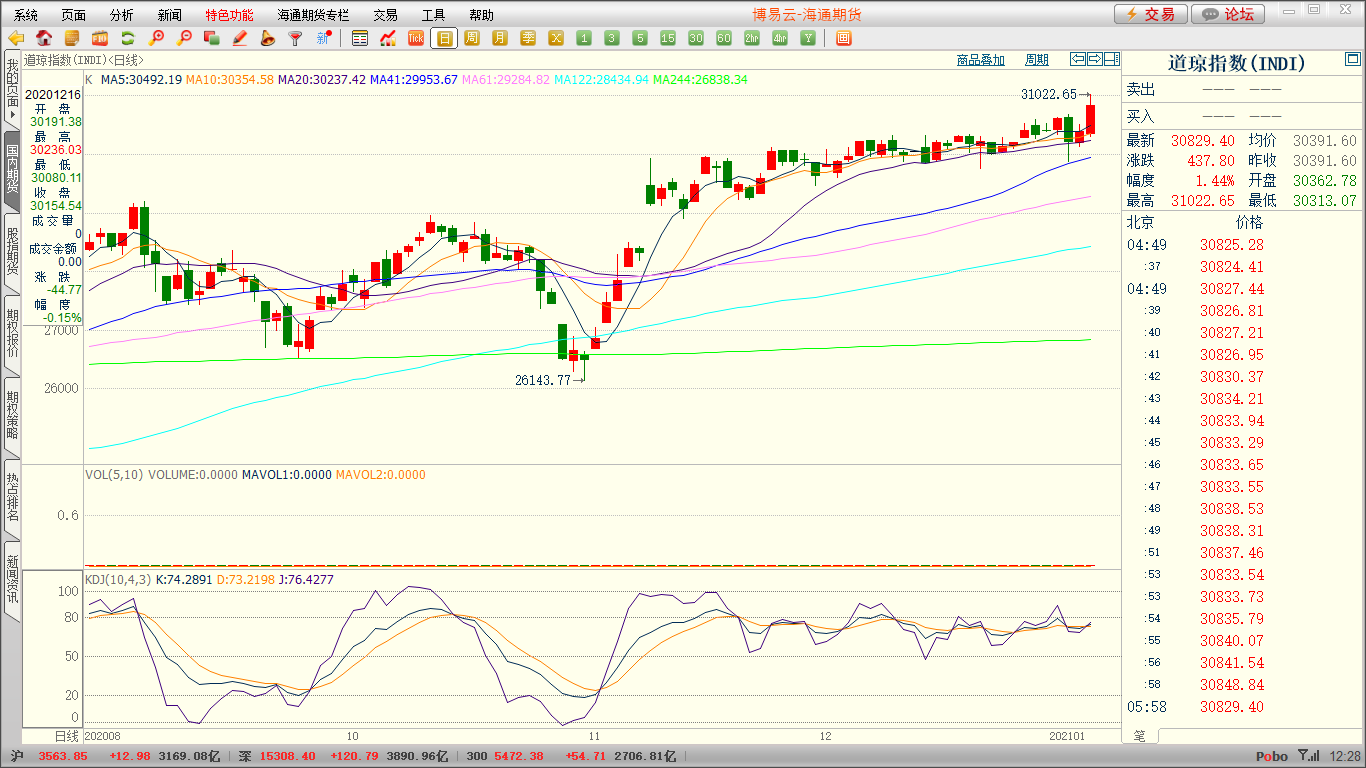Select the weekly (周) period button
Image resolution: width=1366 pixels, height=768 pixels.
(472, 39)
